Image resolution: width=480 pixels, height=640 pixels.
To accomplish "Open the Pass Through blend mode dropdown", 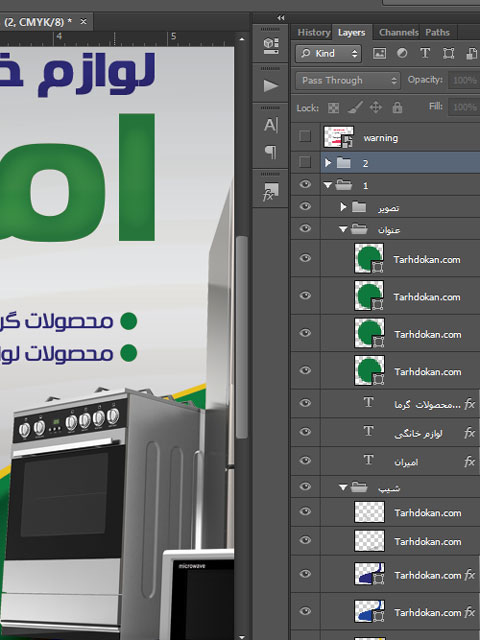I will (348, 80).
